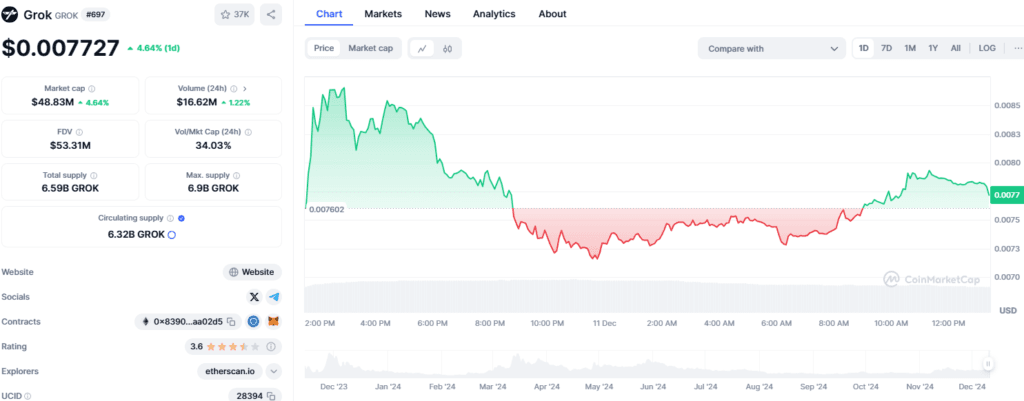This screenshot has height=401, width=1024.
Task: Set chart range to All
Action: [x=955, y=48]
